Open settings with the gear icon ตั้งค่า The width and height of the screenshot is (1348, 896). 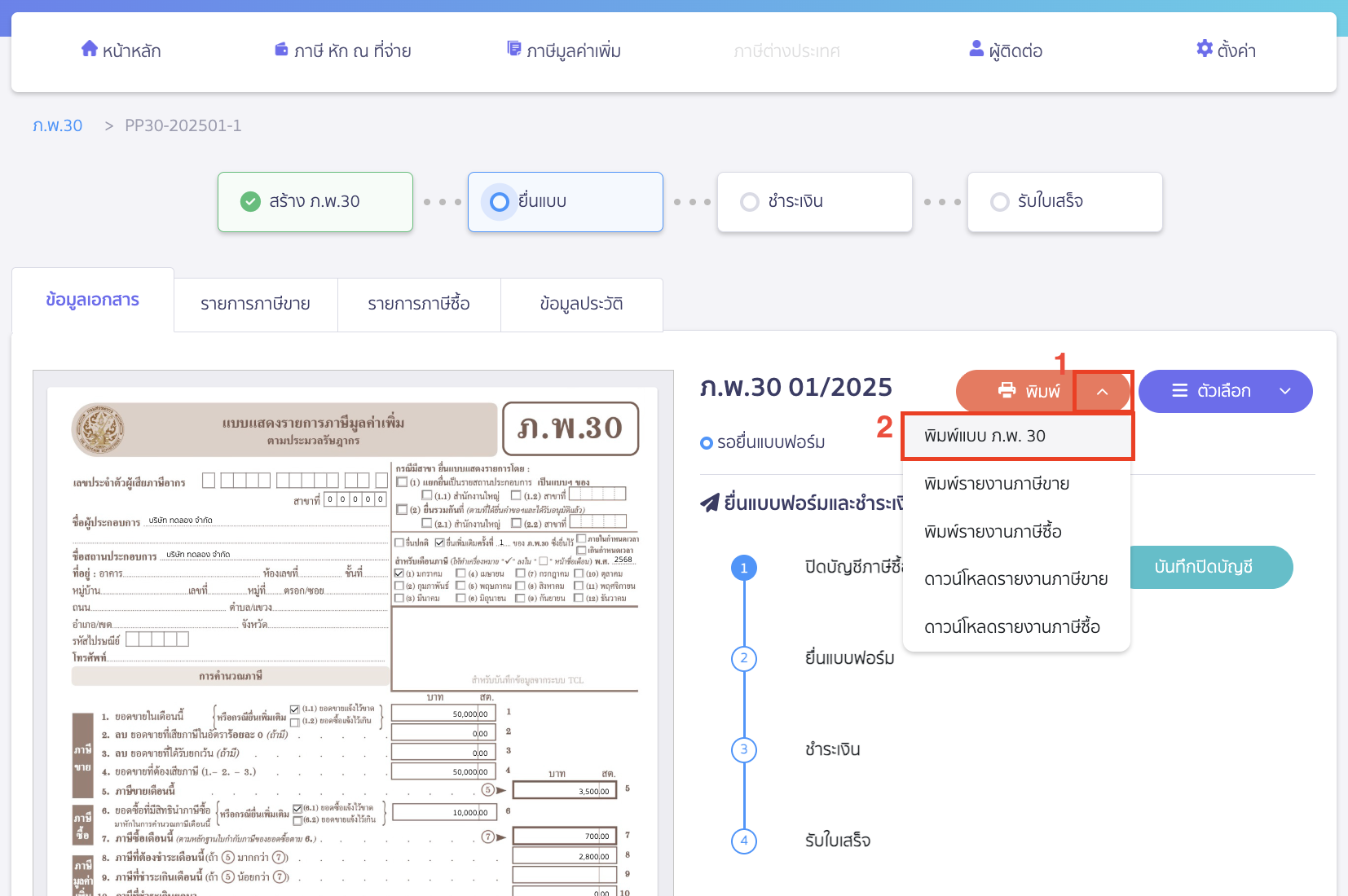point(1205,49)
